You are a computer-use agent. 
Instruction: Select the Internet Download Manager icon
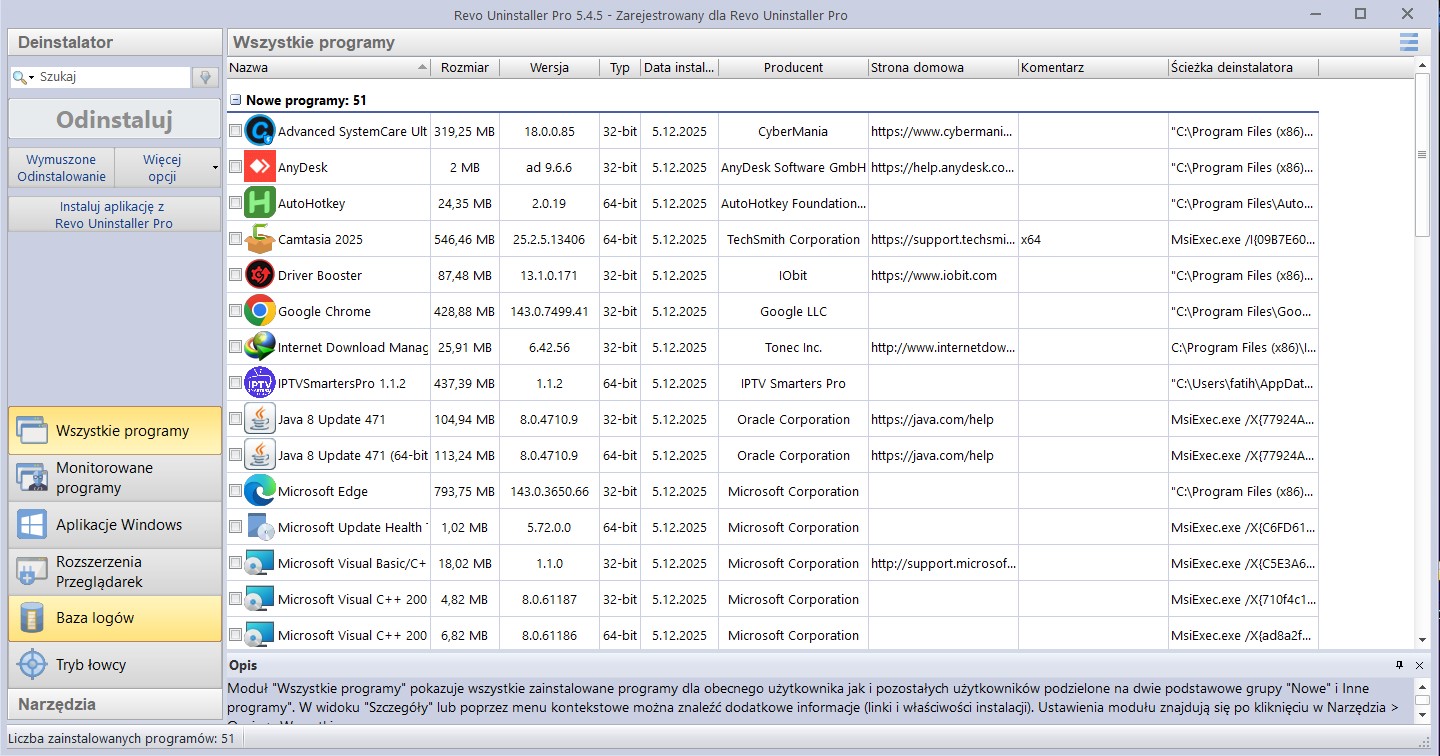pos(260,347)
